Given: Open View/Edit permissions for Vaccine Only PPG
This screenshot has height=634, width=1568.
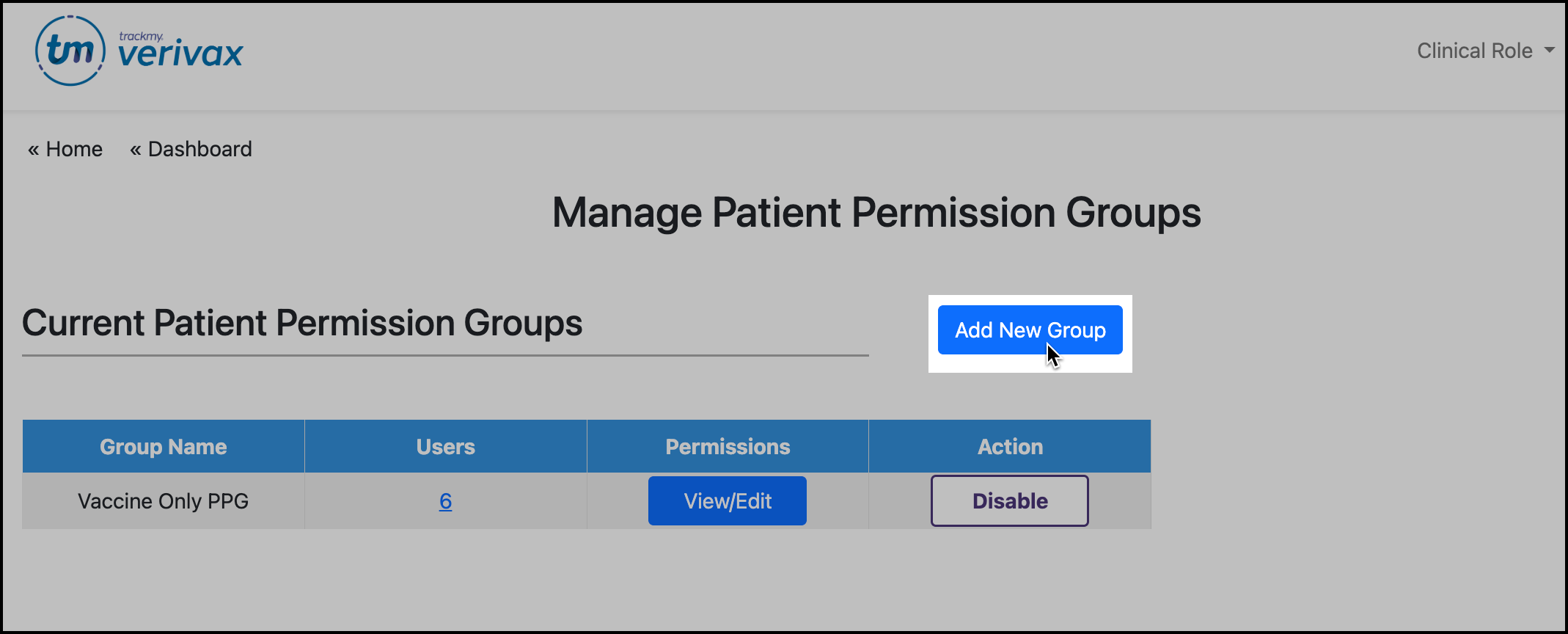Looking at the screenshot, I should click(x=727, y=501).
